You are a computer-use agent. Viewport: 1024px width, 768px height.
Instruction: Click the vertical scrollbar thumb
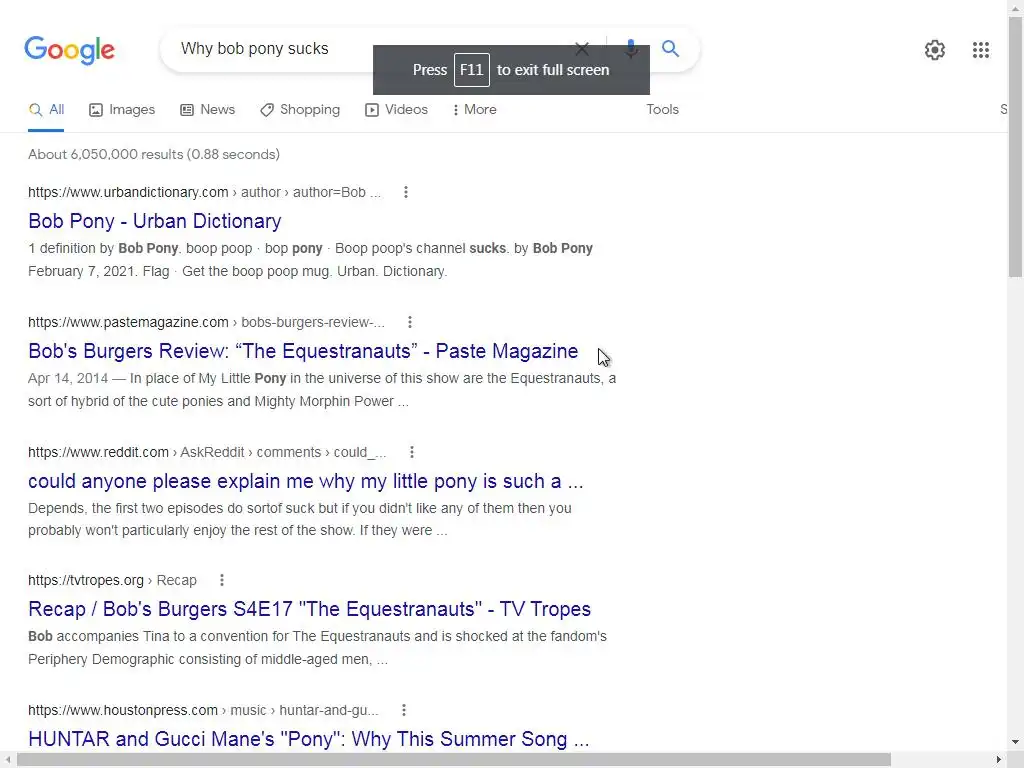[1016, 147]
